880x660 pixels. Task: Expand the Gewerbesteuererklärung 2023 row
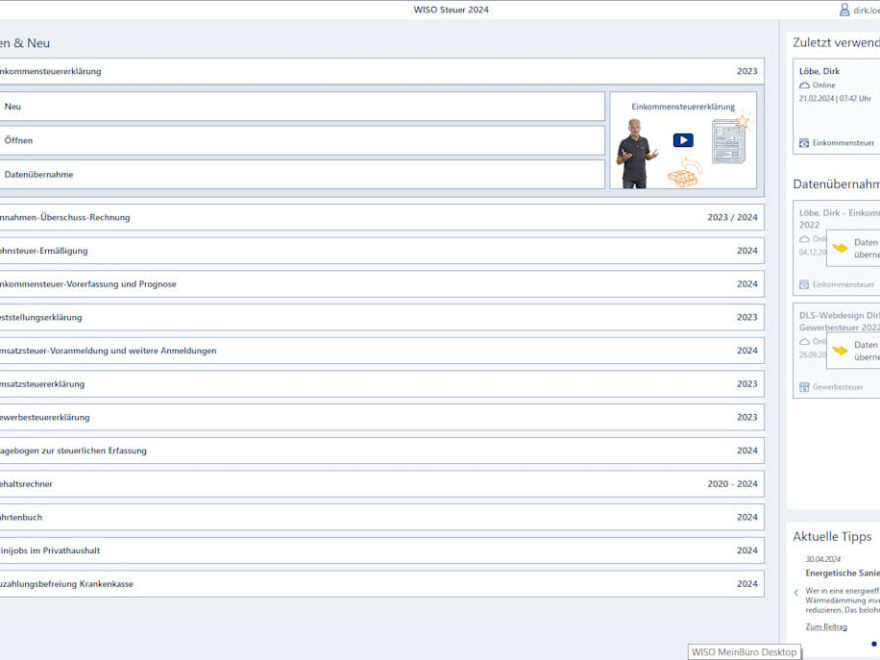pos(382,417)
